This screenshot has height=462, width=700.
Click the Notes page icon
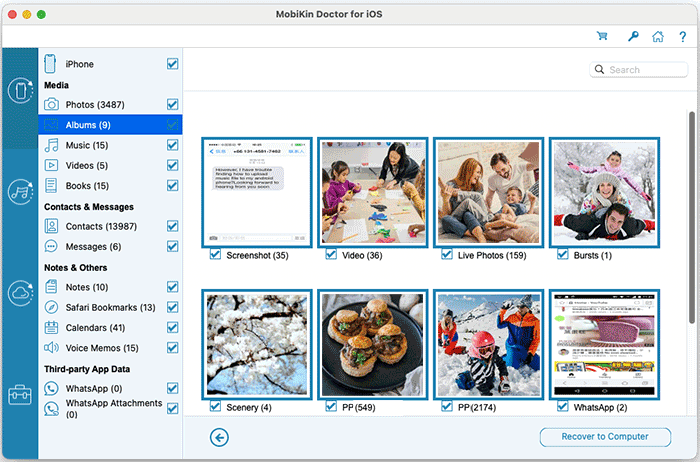[51, 287]
